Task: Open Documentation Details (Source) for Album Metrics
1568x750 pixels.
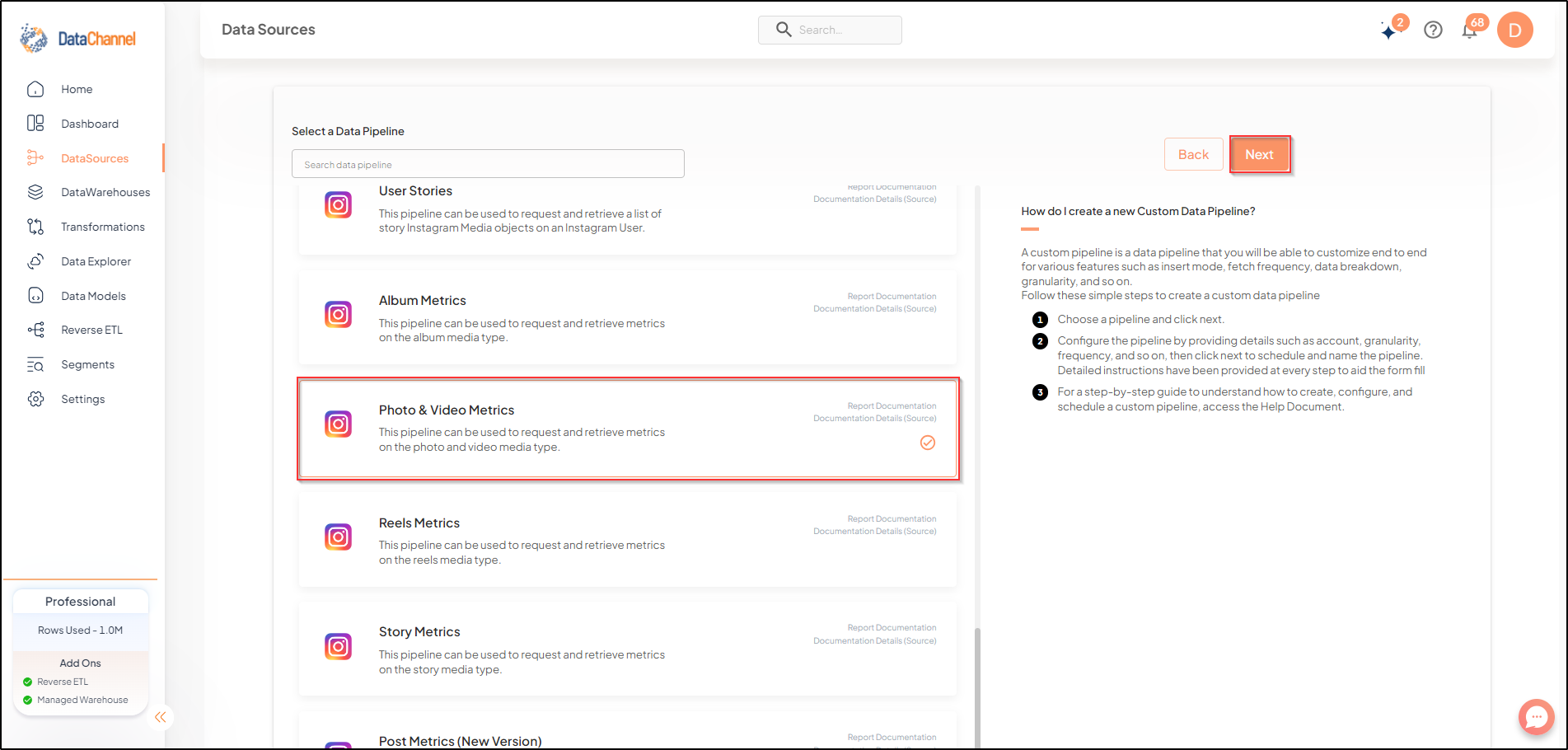Action: (x=875, y=309)
